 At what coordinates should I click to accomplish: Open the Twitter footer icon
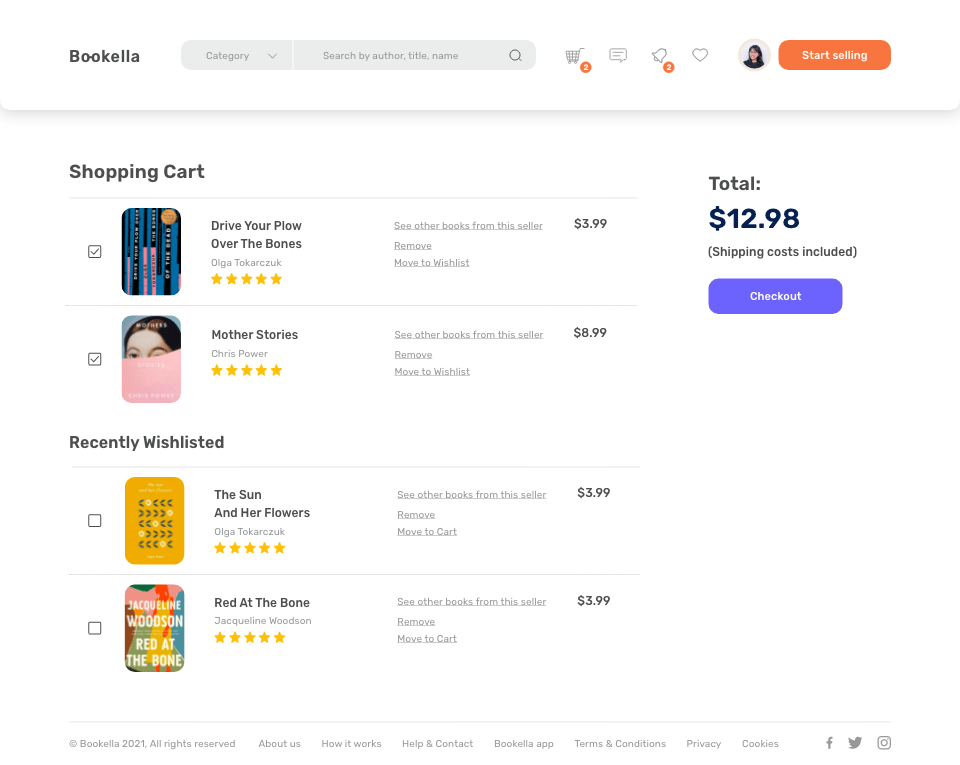pos(855,743)
